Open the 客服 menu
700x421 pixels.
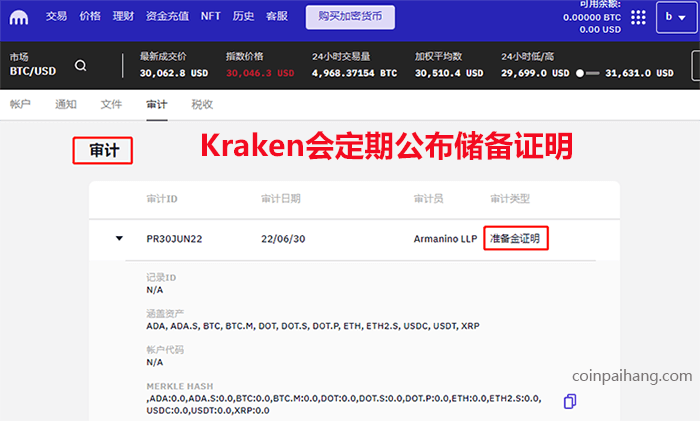[277, 17]
